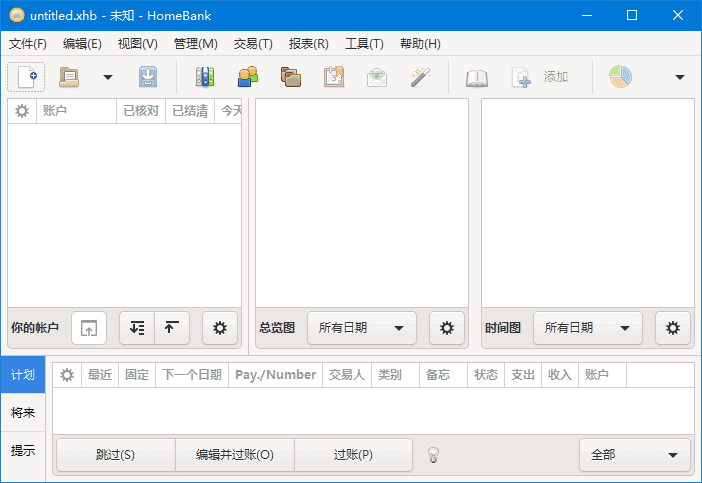Click the 跳过(S) button

tap(115, 455)
